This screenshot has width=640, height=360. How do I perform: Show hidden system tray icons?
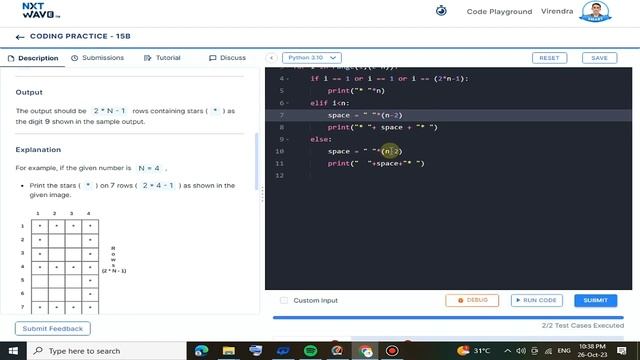tap(507, 351)
